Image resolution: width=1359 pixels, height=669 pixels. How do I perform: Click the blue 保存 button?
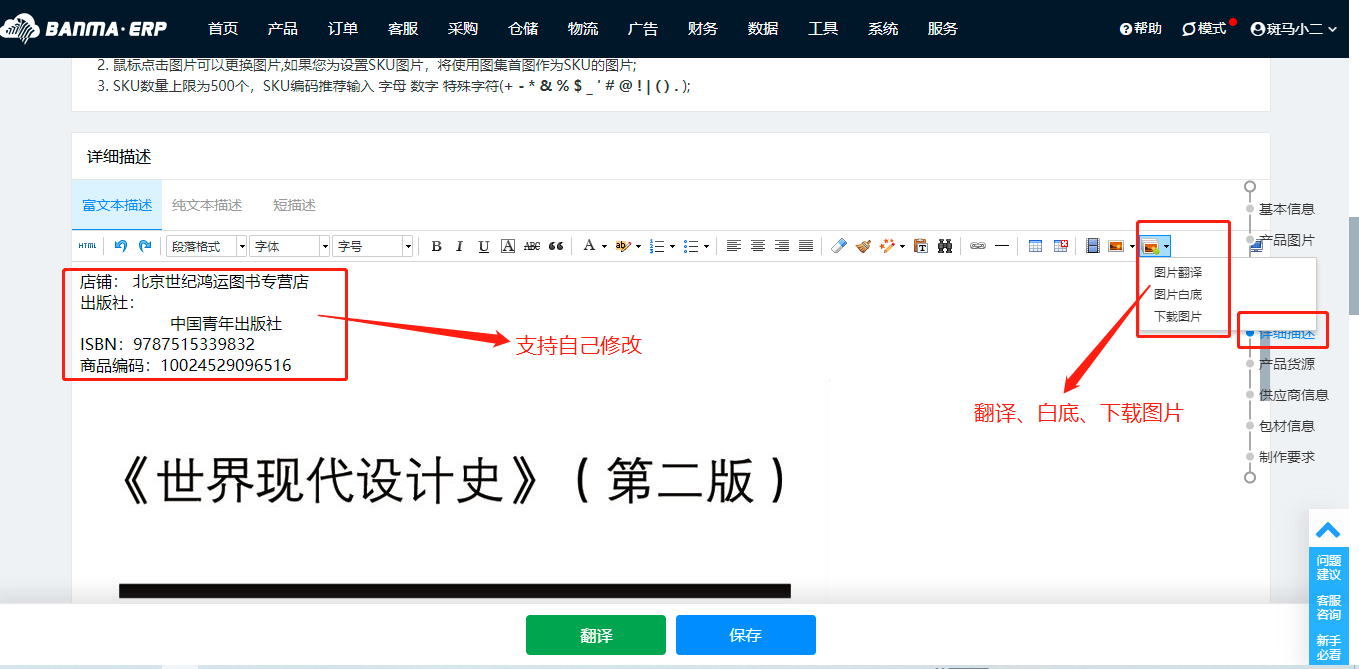click(746, 635)
